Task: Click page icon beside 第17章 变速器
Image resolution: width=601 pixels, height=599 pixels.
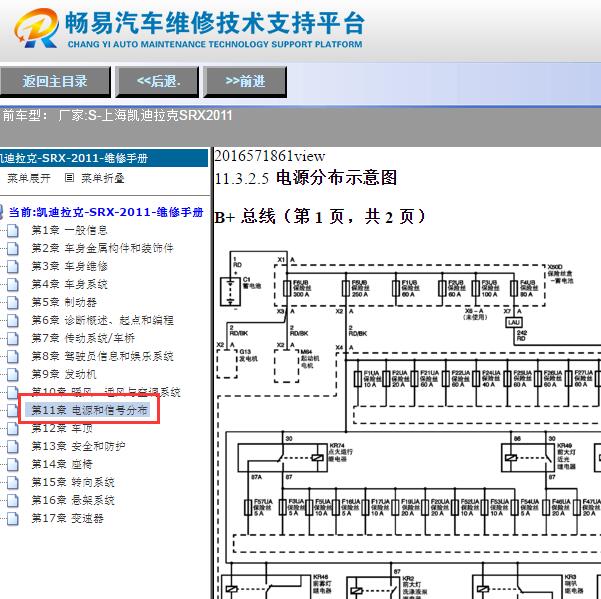Action: (13, 519)
